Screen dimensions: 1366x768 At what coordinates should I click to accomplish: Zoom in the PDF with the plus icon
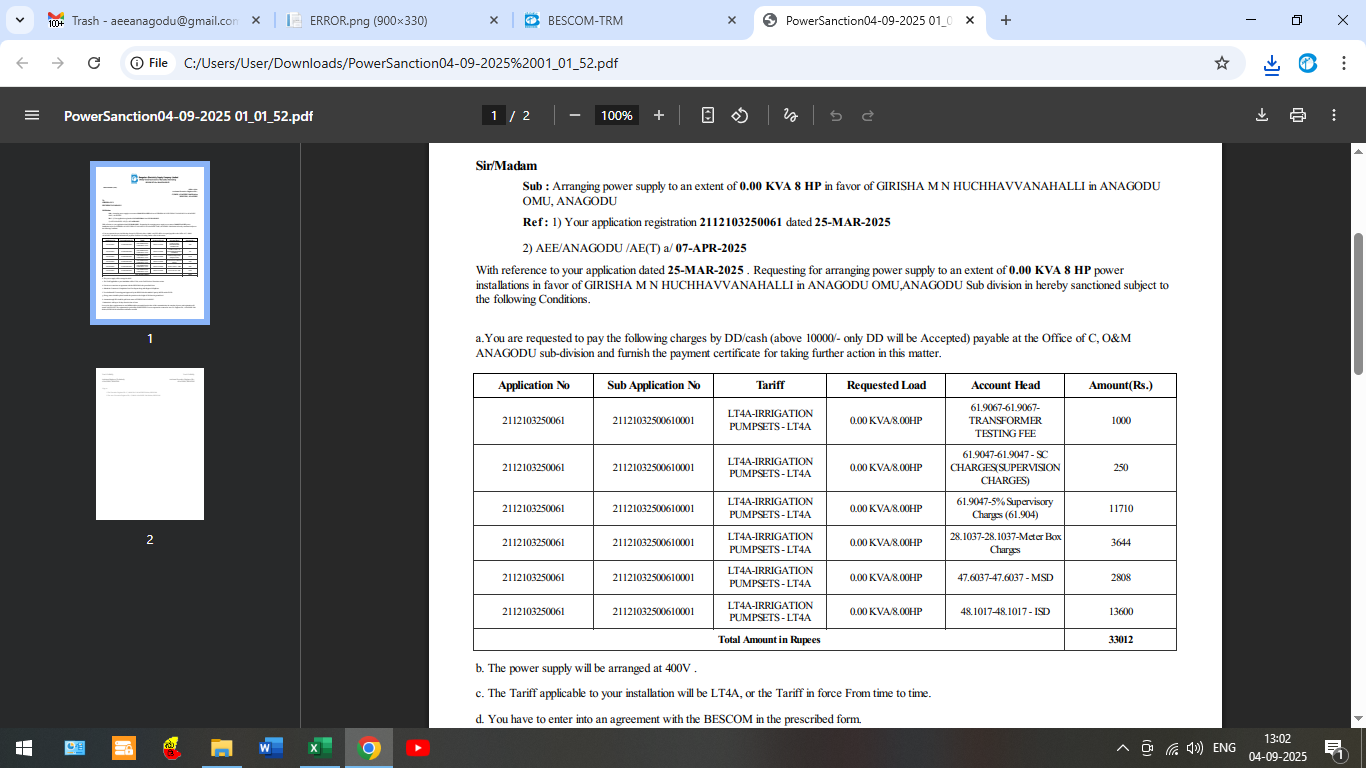(659, 115)
